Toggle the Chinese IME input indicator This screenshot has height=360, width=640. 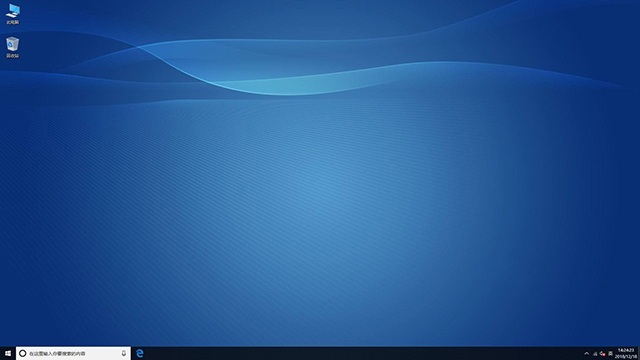611,353
